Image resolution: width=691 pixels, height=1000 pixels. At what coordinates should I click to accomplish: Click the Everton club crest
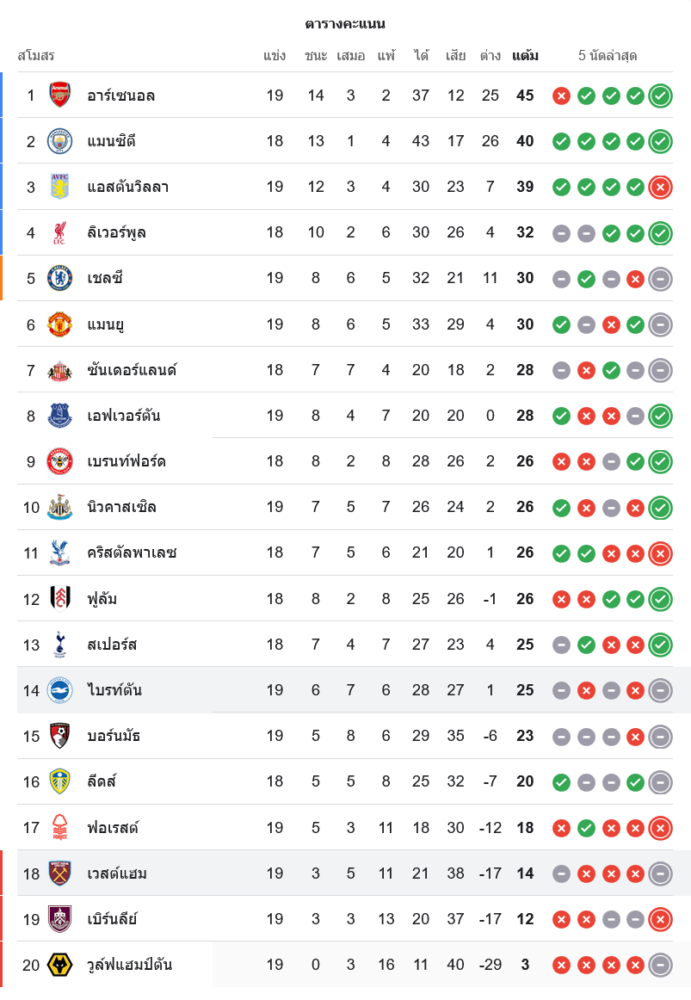pyautogui.click(x=60, y=415)
